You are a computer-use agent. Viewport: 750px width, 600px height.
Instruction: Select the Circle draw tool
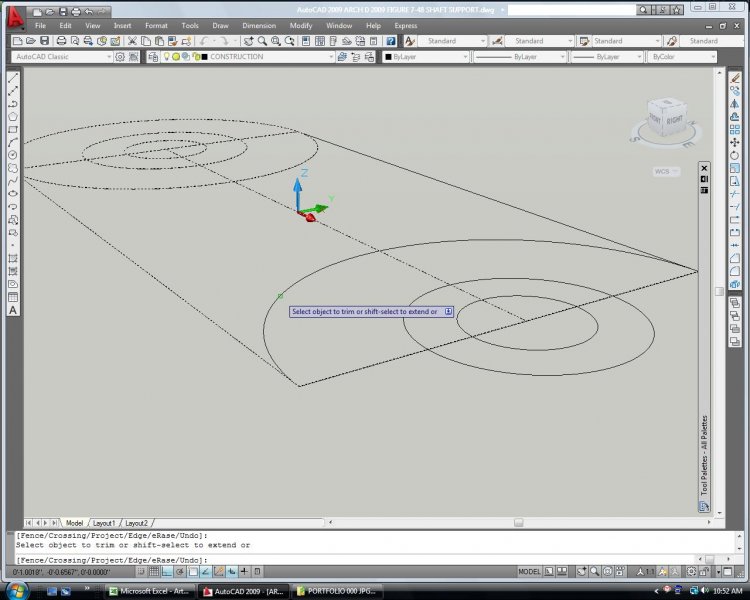13,155
